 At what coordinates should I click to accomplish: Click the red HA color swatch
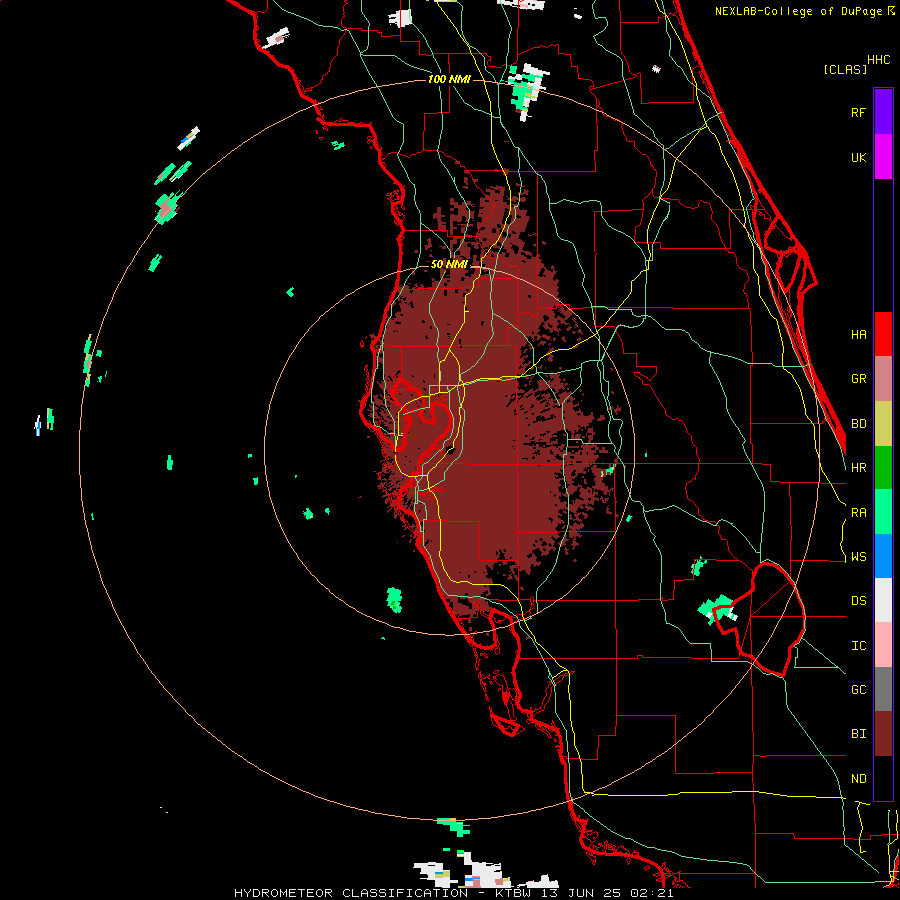pyautogui.click(x=883, y=334)
